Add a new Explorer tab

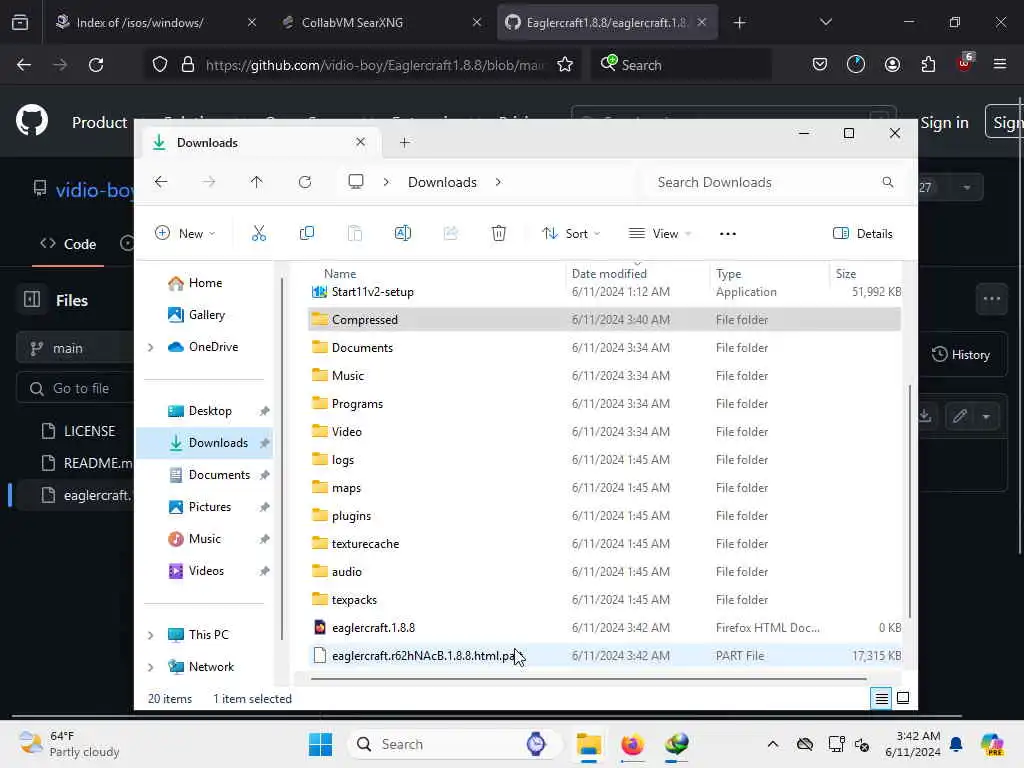405,142
